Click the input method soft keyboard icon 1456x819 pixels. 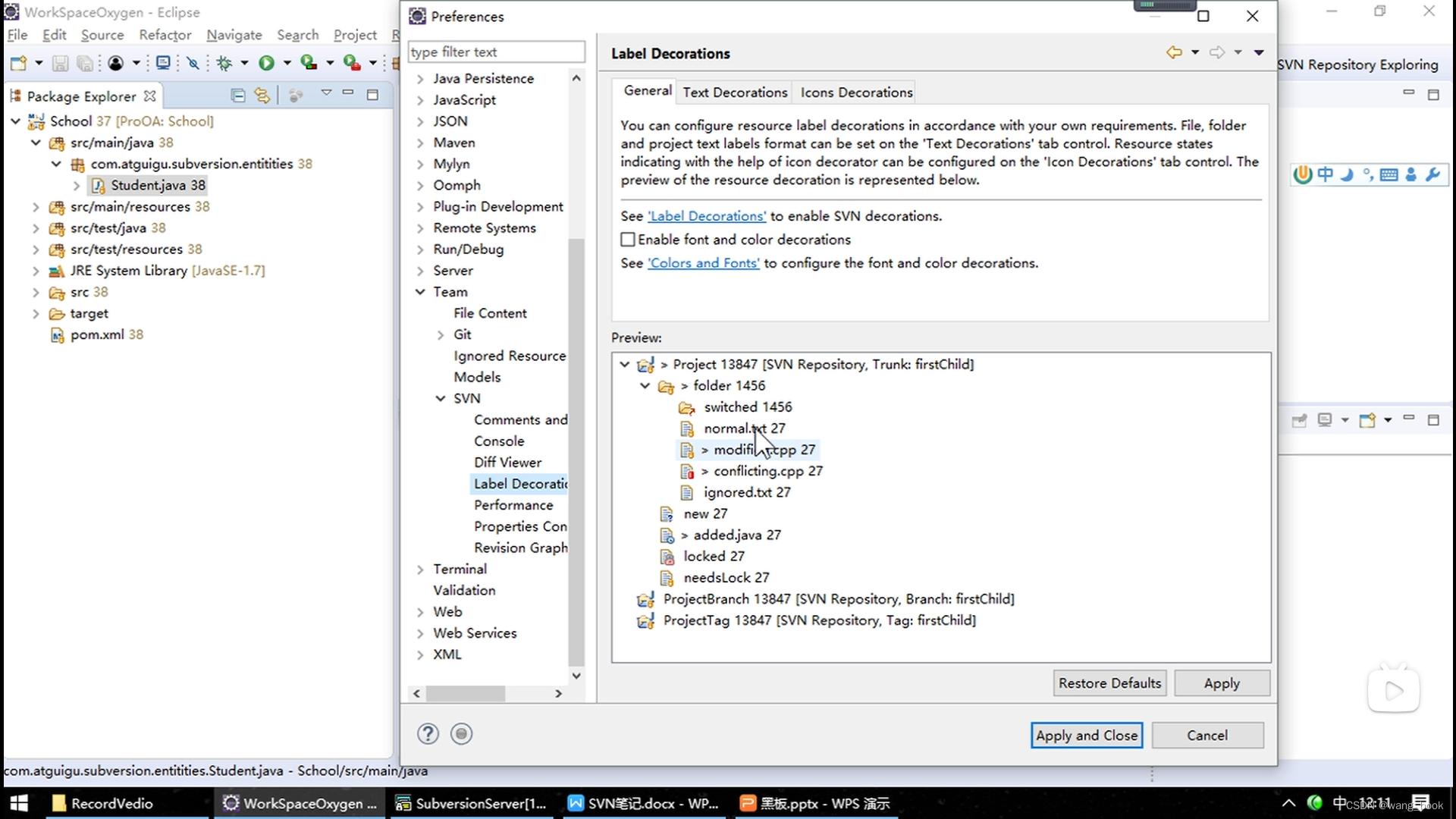[x=1389, y=175]
